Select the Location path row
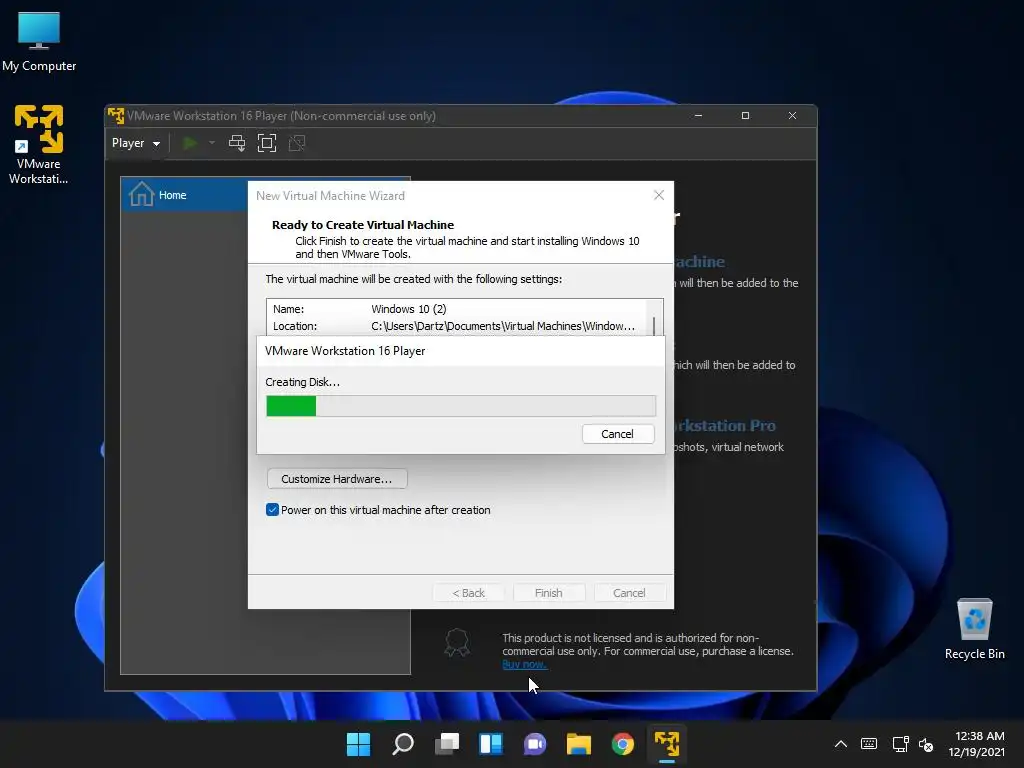 [x=456, y=326]
